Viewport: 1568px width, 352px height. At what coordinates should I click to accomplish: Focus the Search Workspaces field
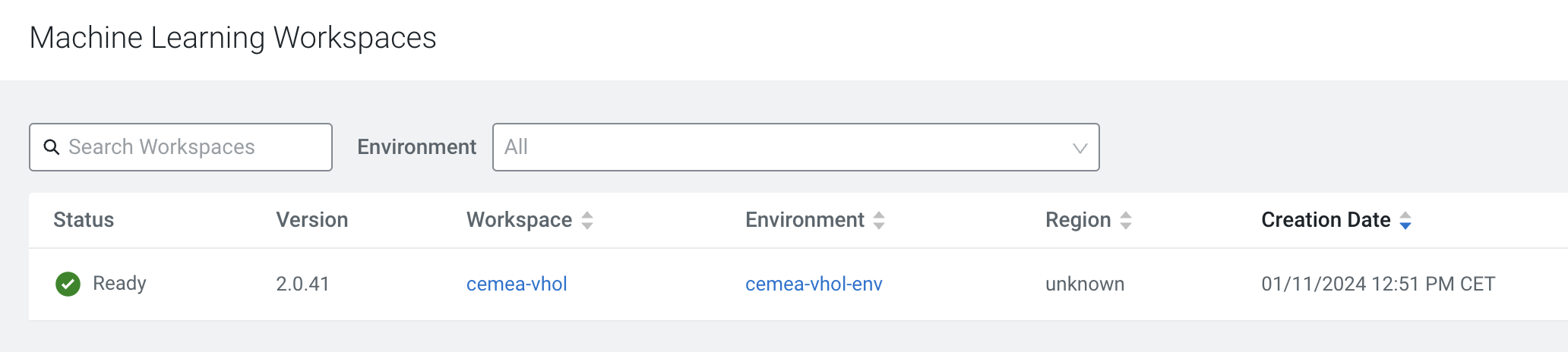(181, 147)
